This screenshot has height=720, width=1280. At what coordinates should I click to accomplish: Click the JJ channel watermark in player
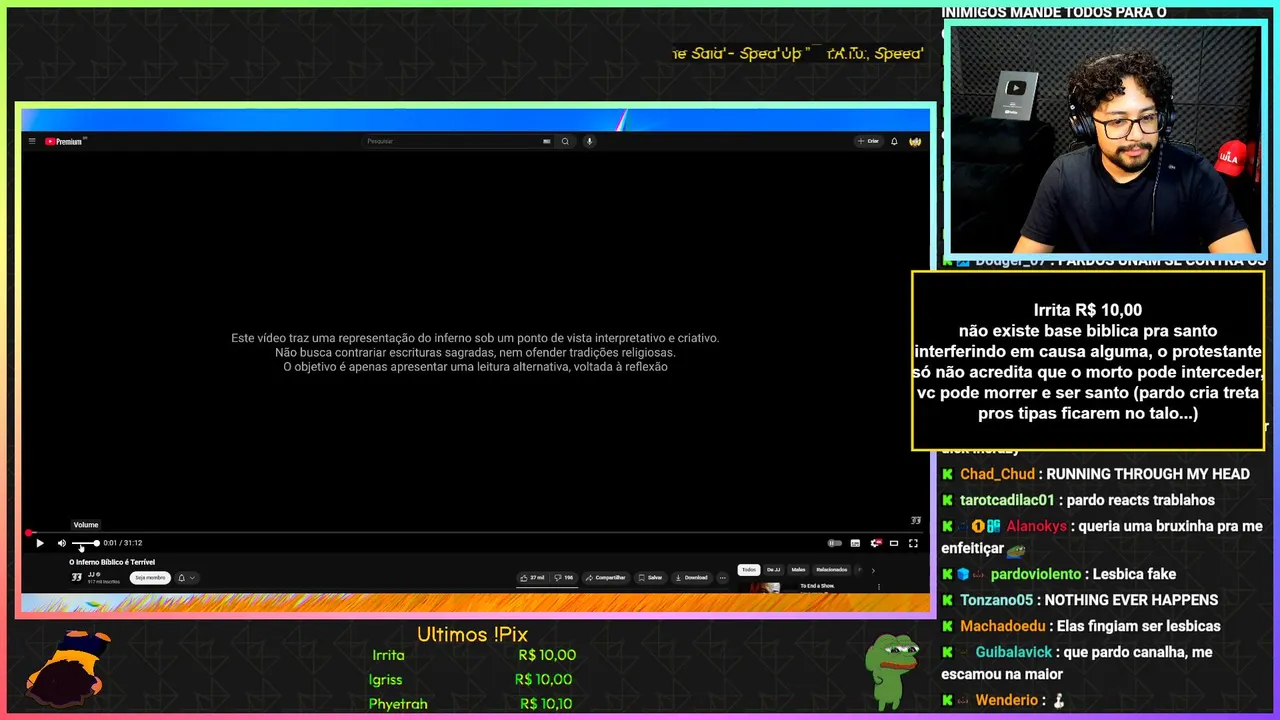(915, 520)
